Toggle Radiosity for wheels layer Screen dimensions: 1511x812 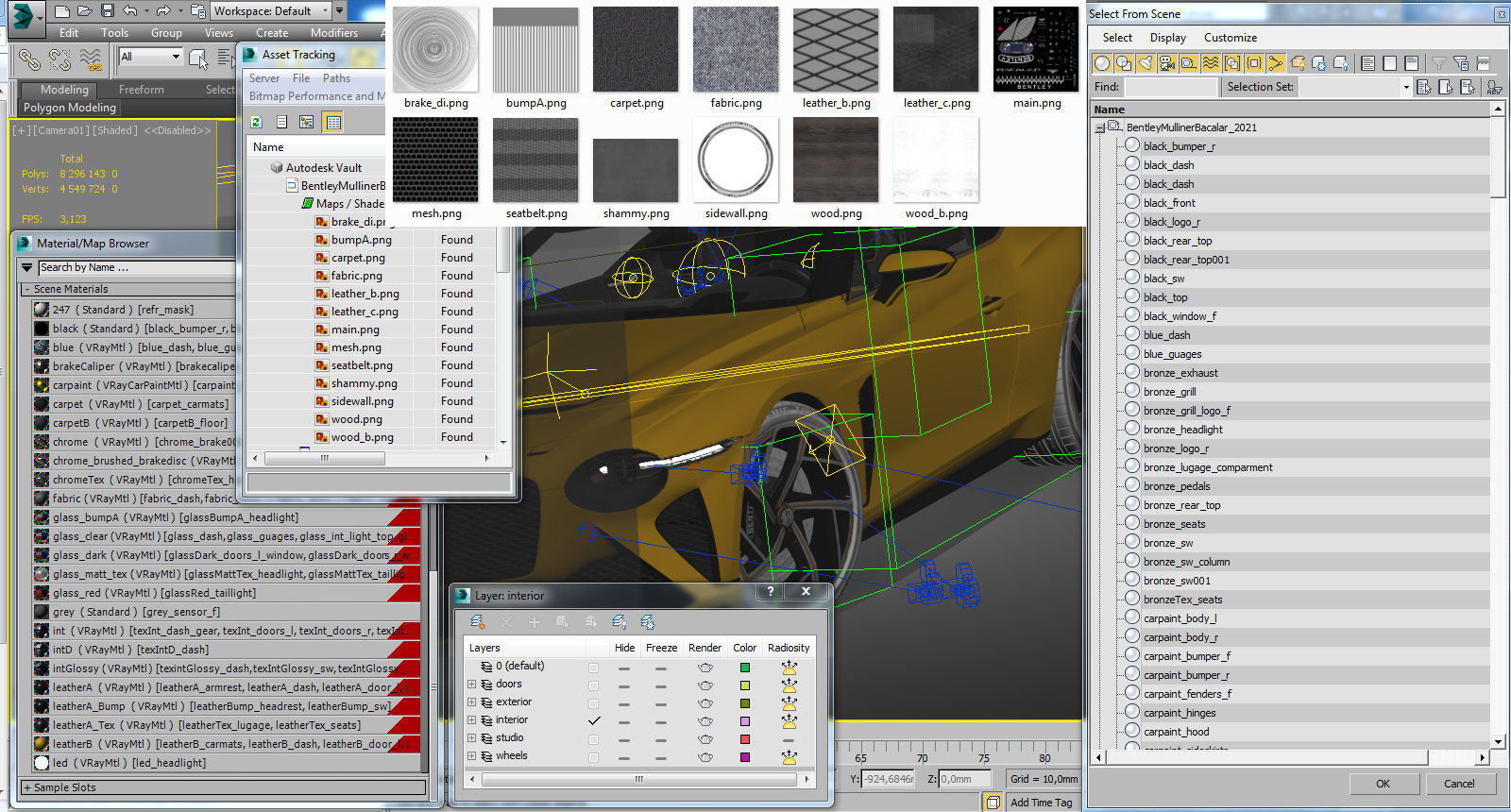789,756
